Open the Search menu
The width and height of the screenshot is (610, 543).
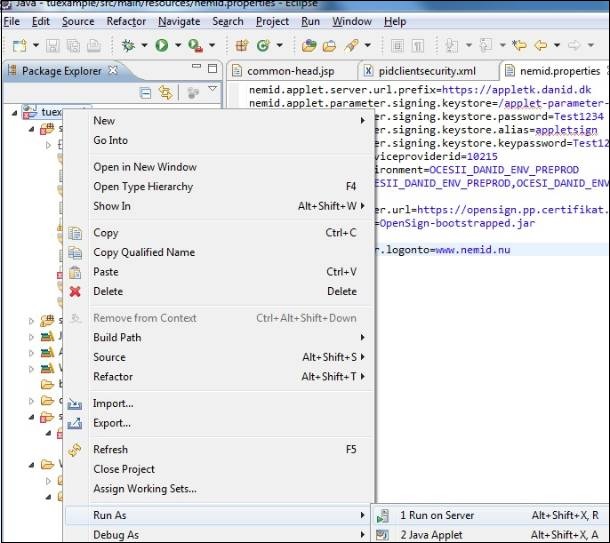[x=228, y=21]
